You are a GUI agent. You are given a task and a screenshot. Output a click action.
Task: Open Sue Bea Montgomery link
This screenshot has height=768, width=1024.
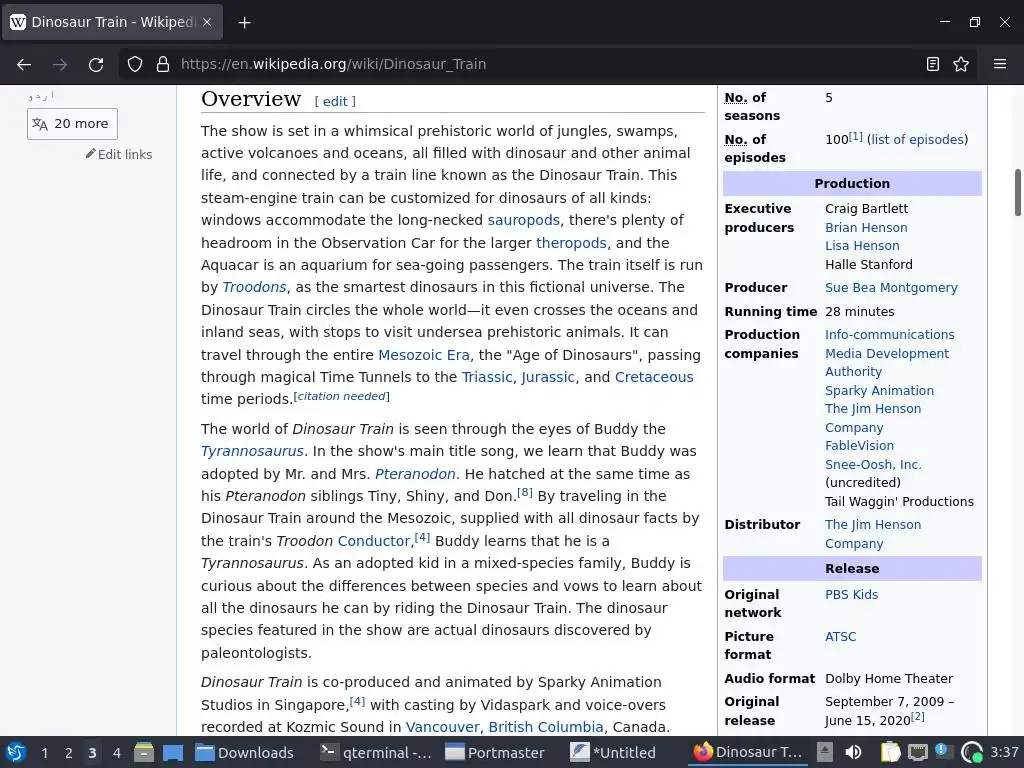point(891,288)
